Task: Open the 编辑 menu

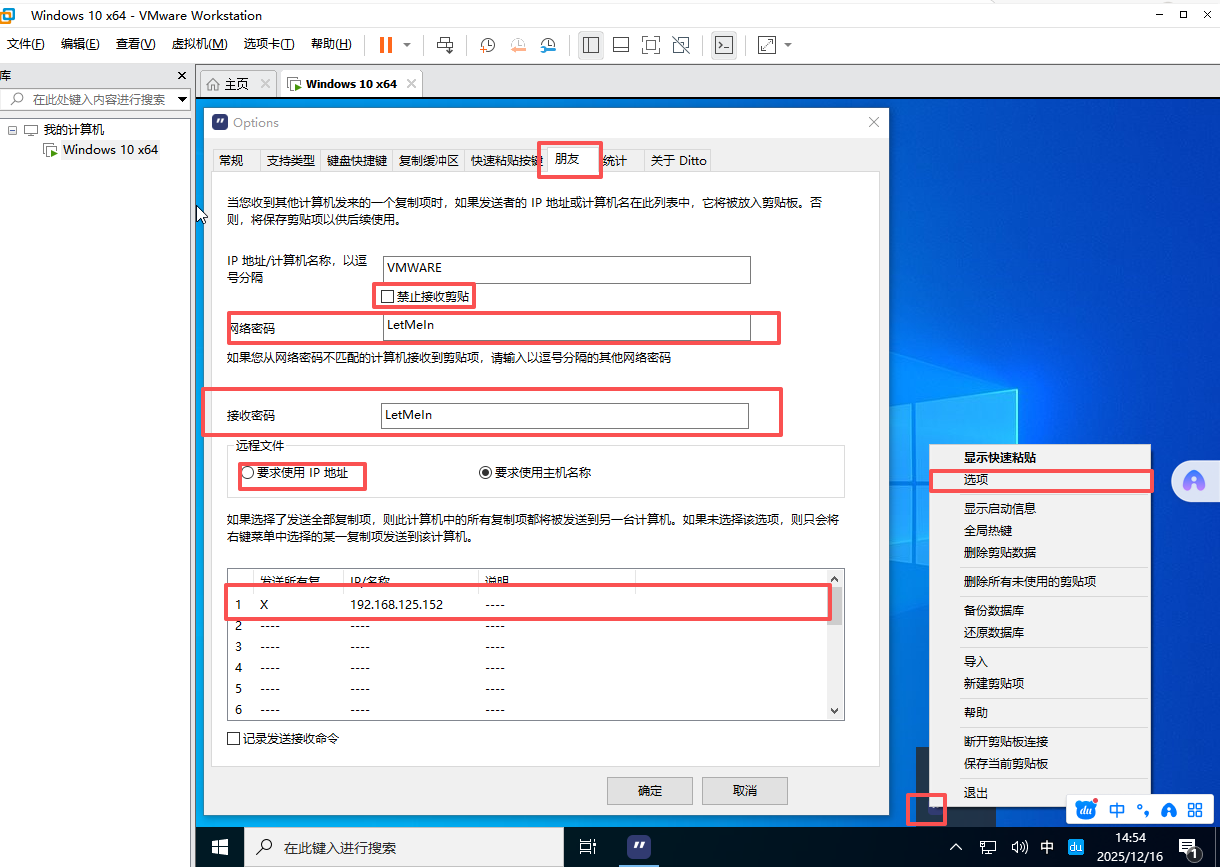Action: tap(80, 44)
